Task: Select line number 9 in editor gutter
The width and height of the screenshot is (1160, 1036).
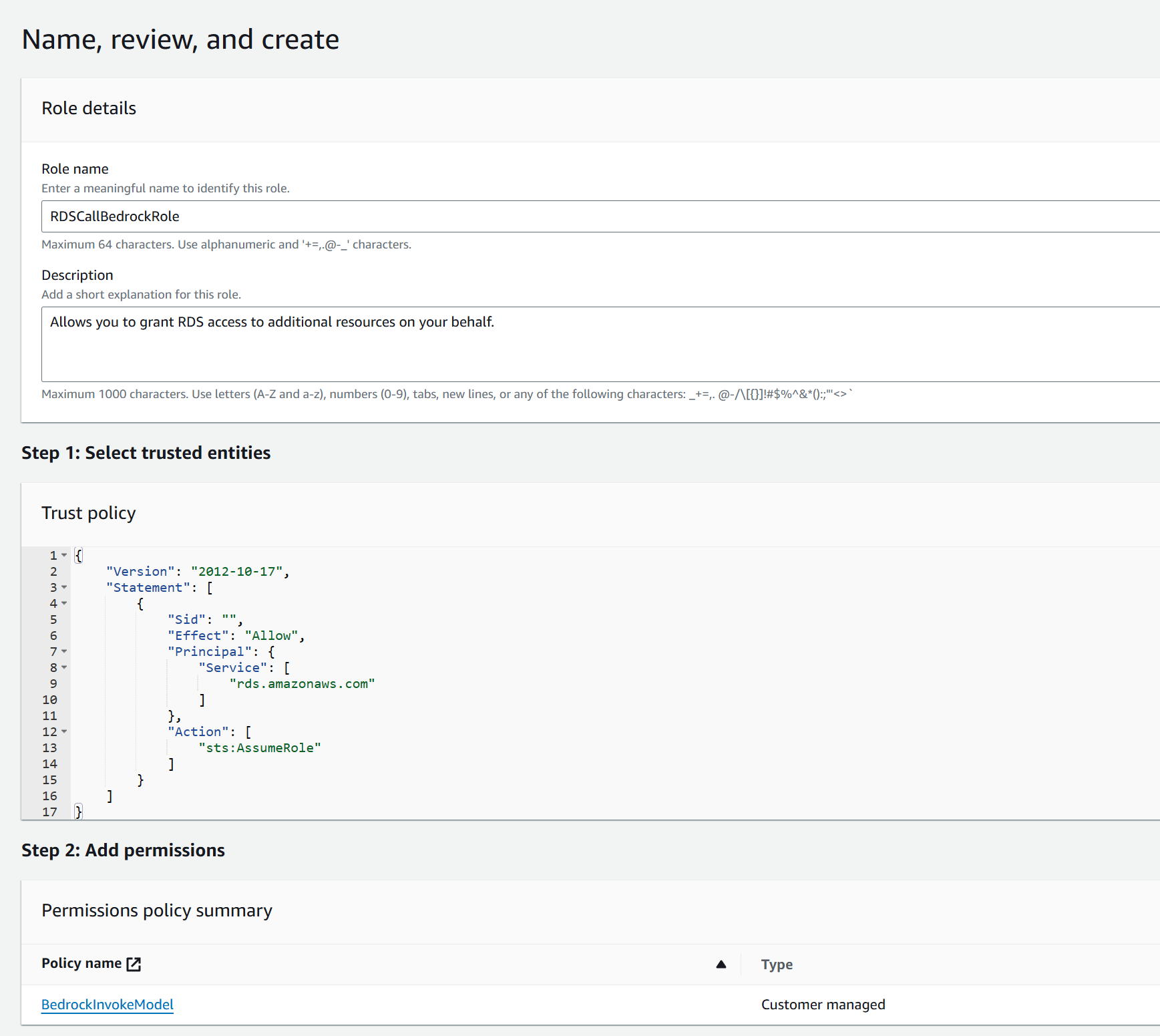Action: (x=53, y=684)
